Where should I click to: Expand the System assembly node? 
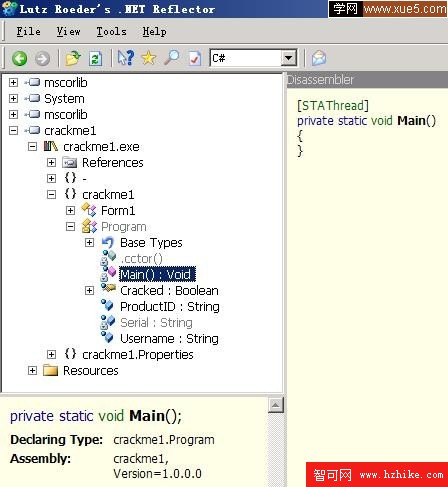13,98
